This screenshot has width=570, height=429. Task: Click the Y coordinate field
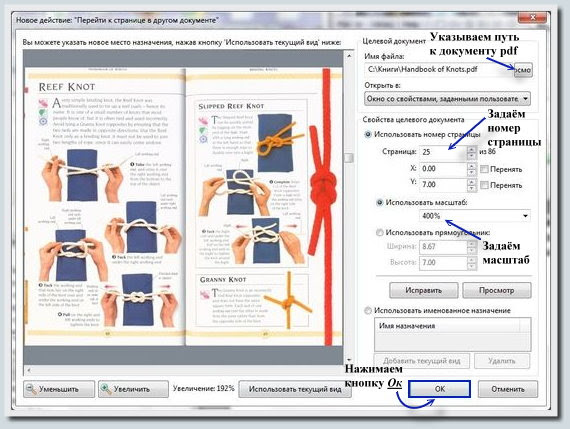pos(443,185)
